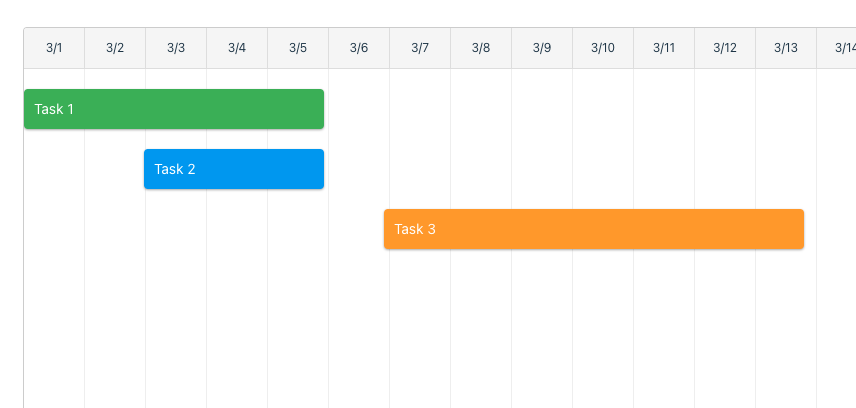Click the Task 1 text label
Screen dimensions: 856x408
pyautogui.click(x=54, y=109)
